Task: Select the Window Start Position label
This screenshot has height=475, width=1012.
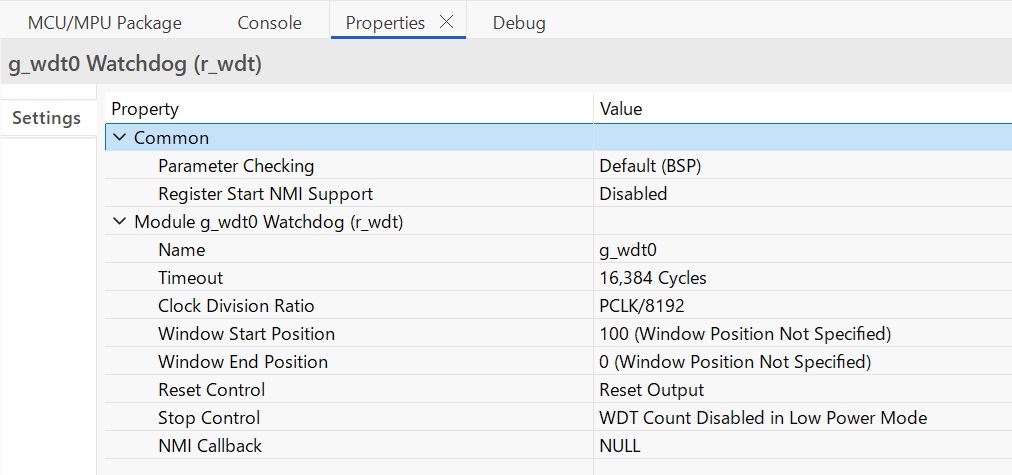Action: click(x=247, y=334)
